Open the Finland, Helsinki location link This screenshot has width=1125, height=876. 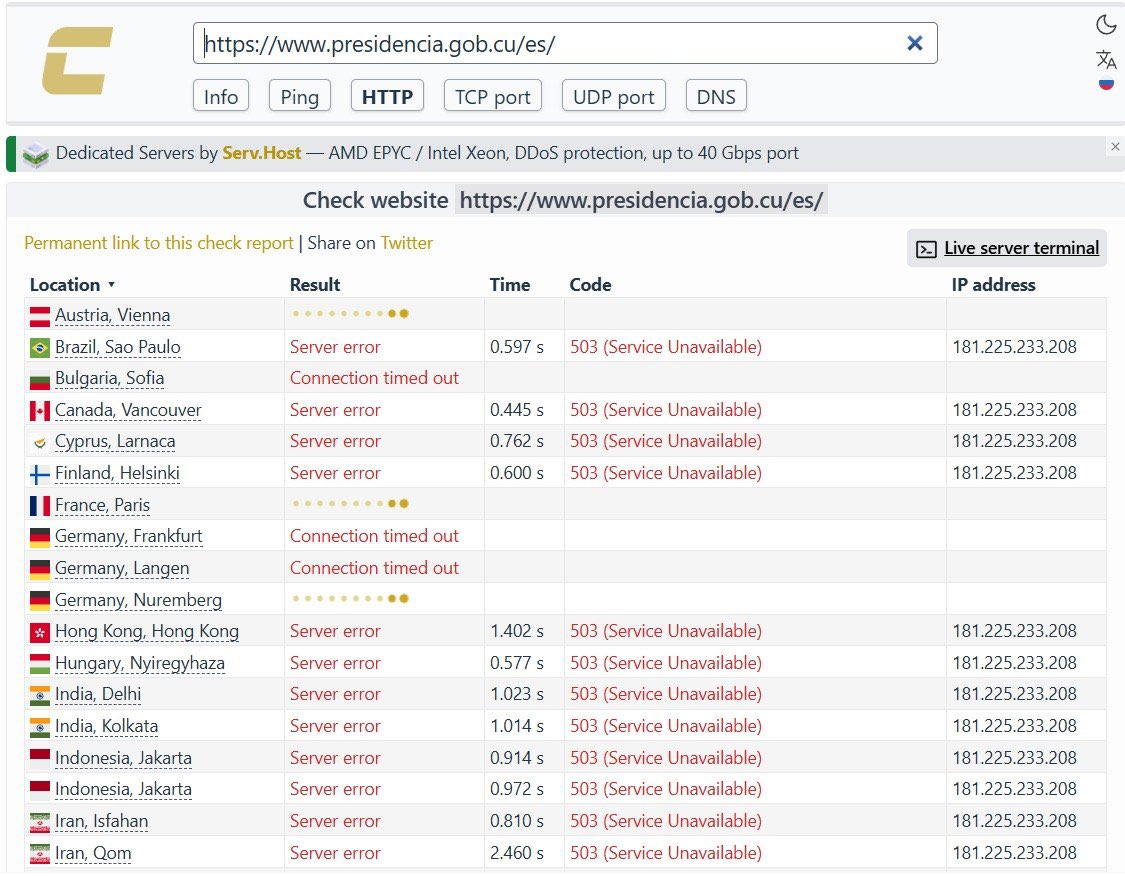[118, 474]
